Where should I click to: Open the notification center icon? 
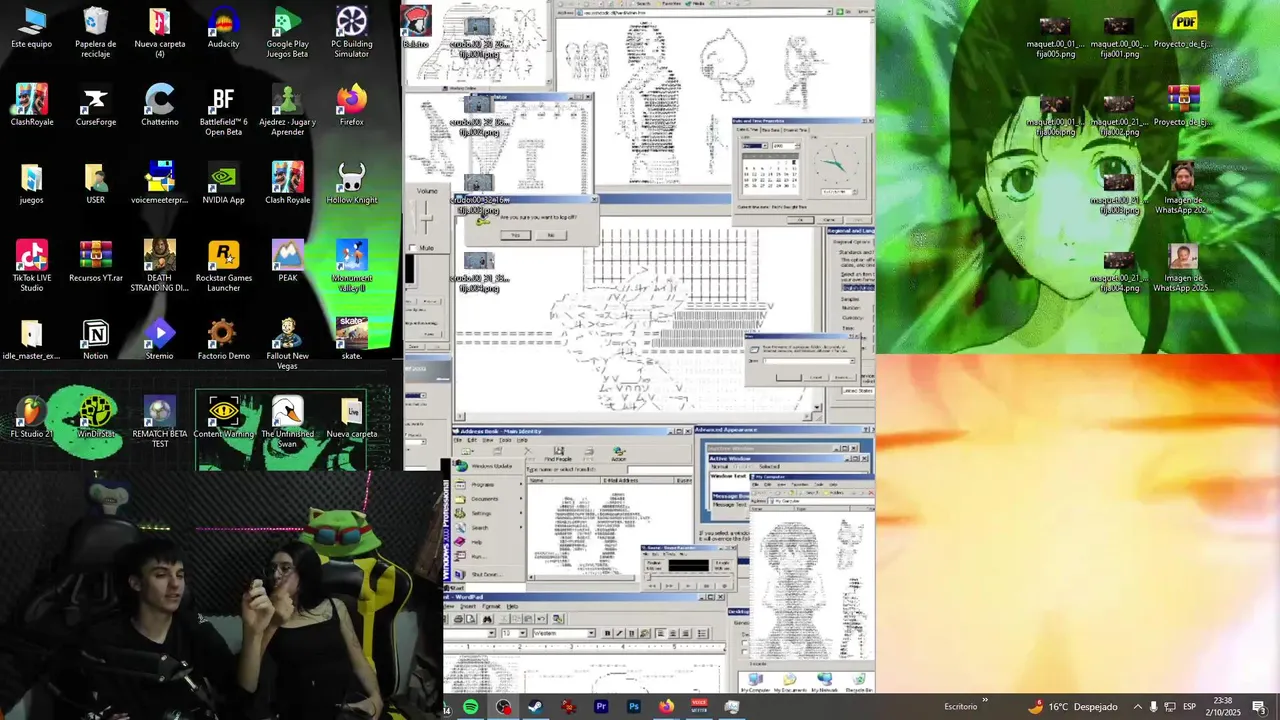pos(1259,707)
